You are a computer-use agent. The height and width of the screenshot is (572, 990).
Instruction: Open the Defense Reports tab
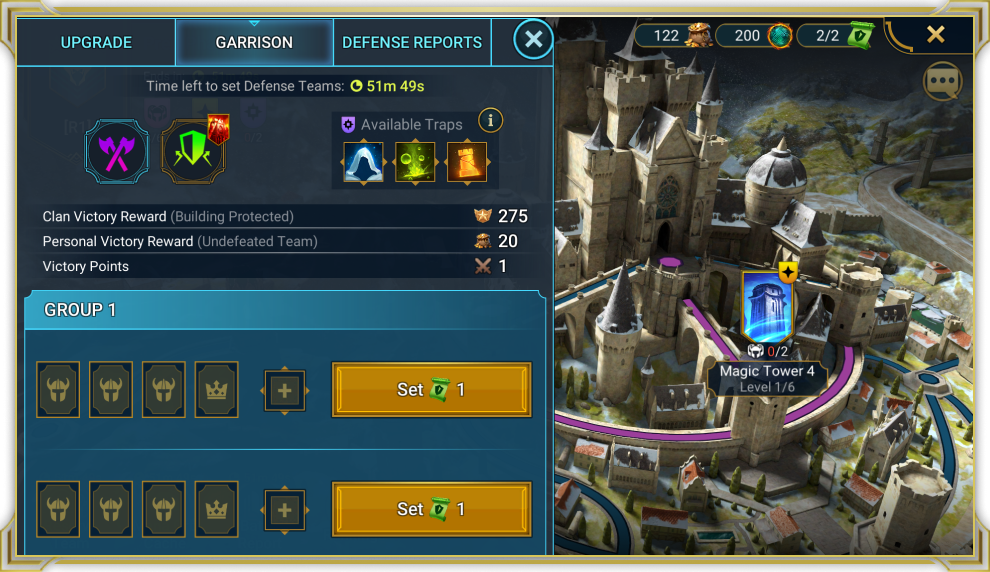coord(412,42)
